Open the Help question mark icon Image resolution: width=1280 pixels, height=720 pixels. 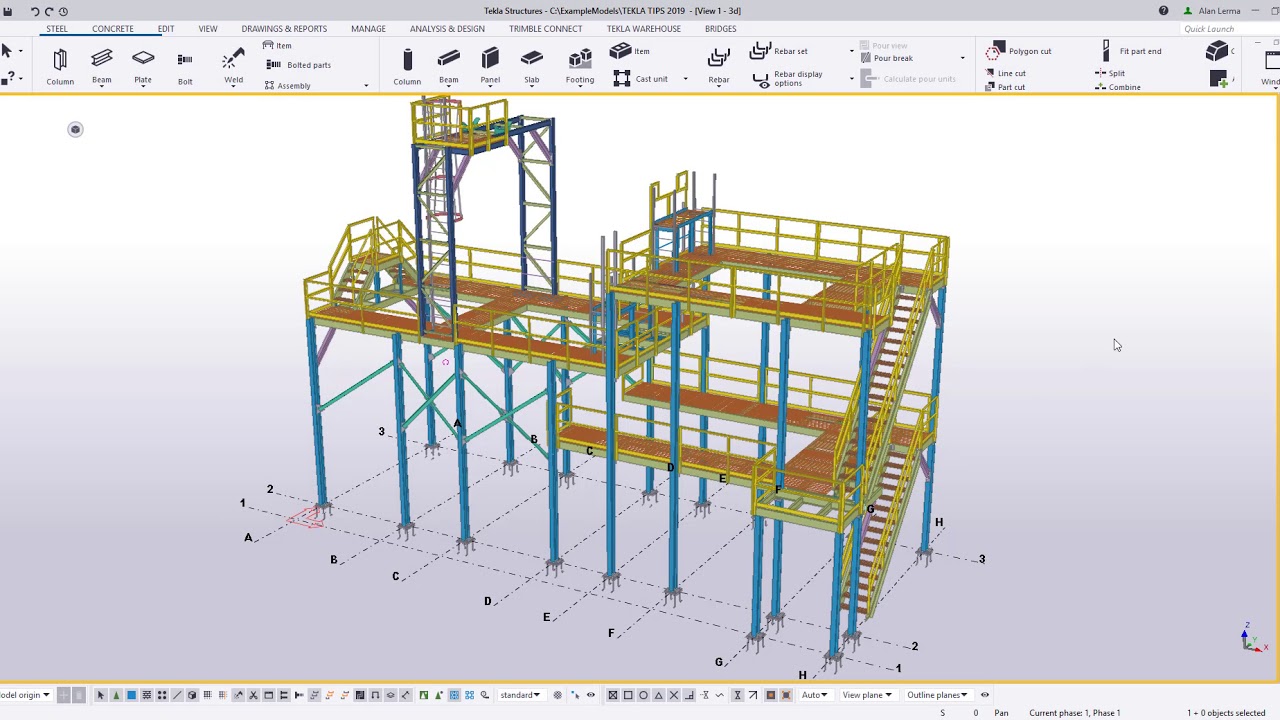tap(1163, 11)
